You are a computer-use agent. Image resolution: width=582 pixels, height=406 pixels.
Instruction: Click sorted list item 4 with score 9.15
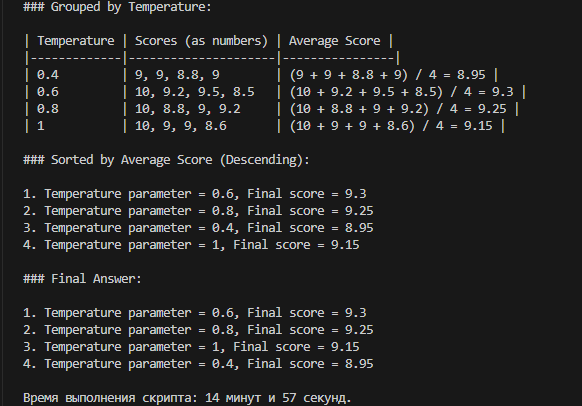pos(191,245)
